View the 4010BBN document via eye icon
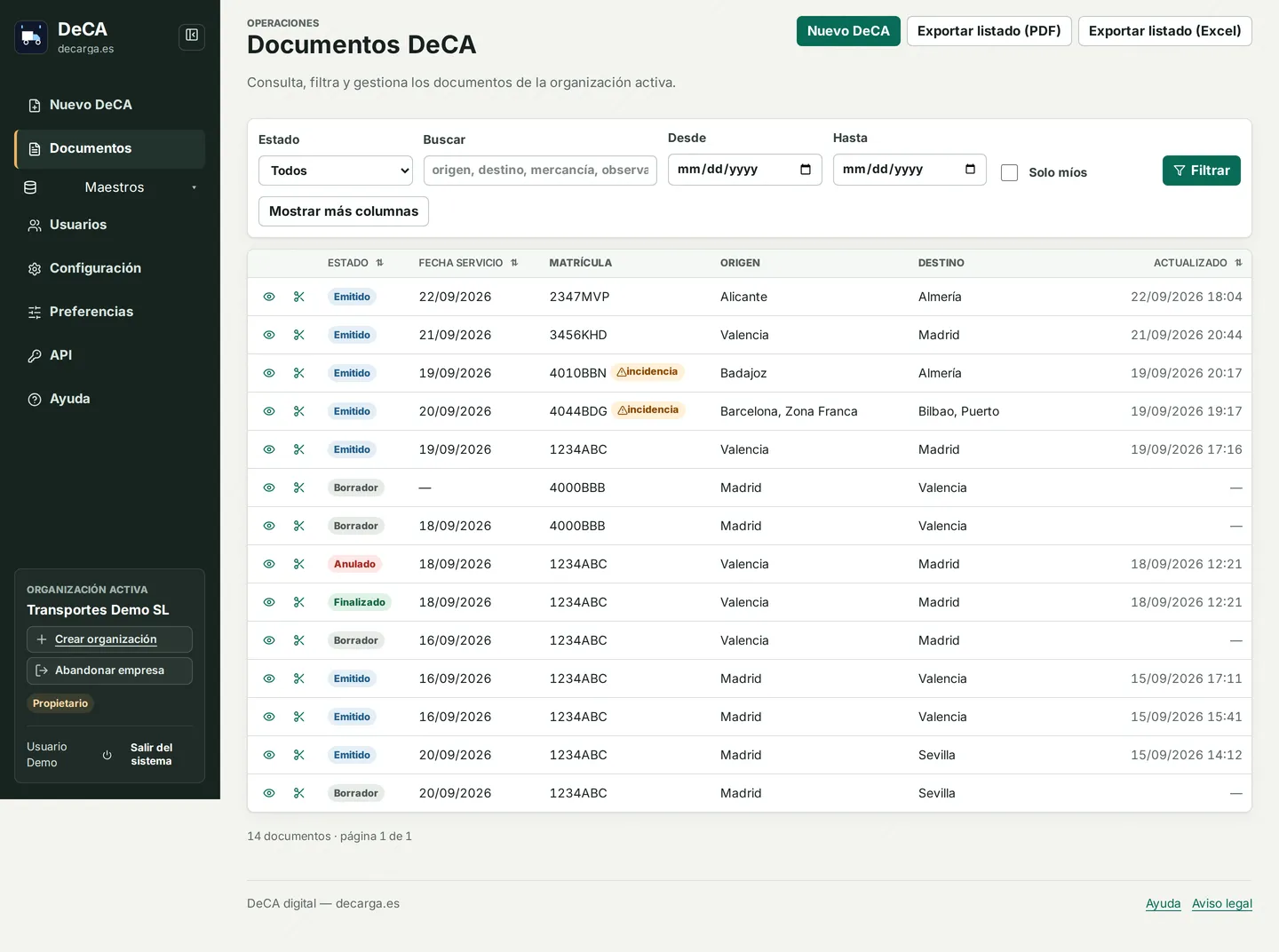Screen dimensions: 1279x952 click(x=269, y=373)
